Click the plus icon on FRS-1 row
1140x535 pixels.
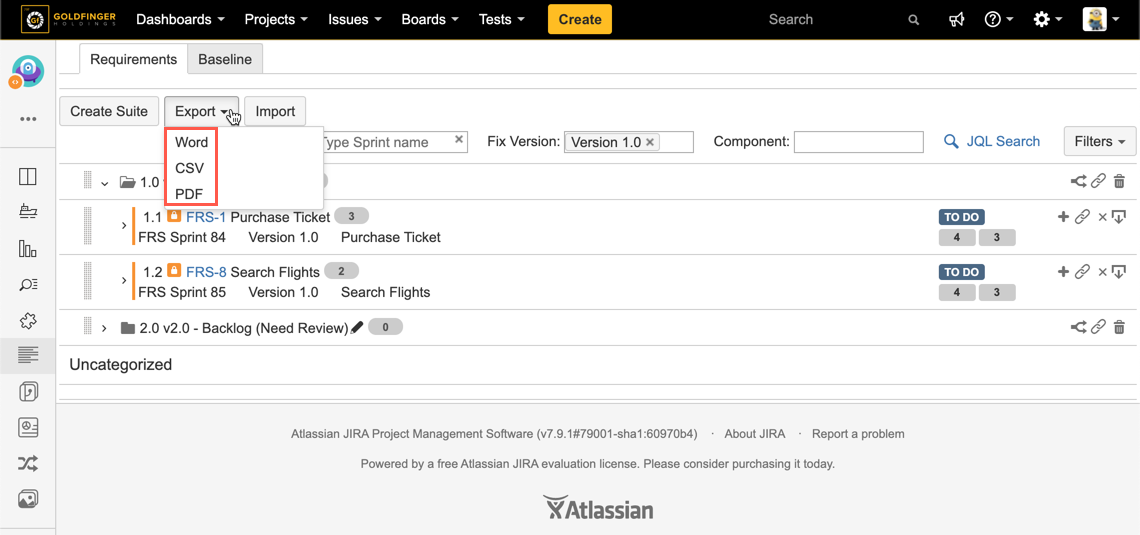coord(1063,217)
